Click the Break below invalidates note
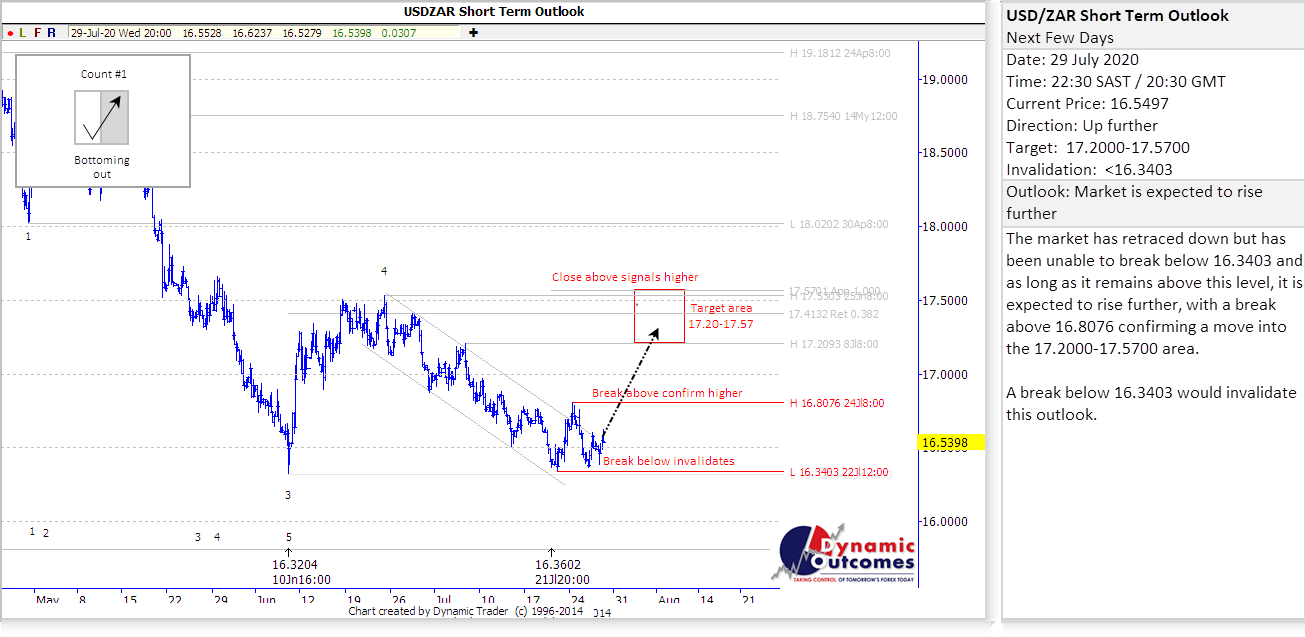The width and height of the screenshot is (1305, 637). point(669,461)
